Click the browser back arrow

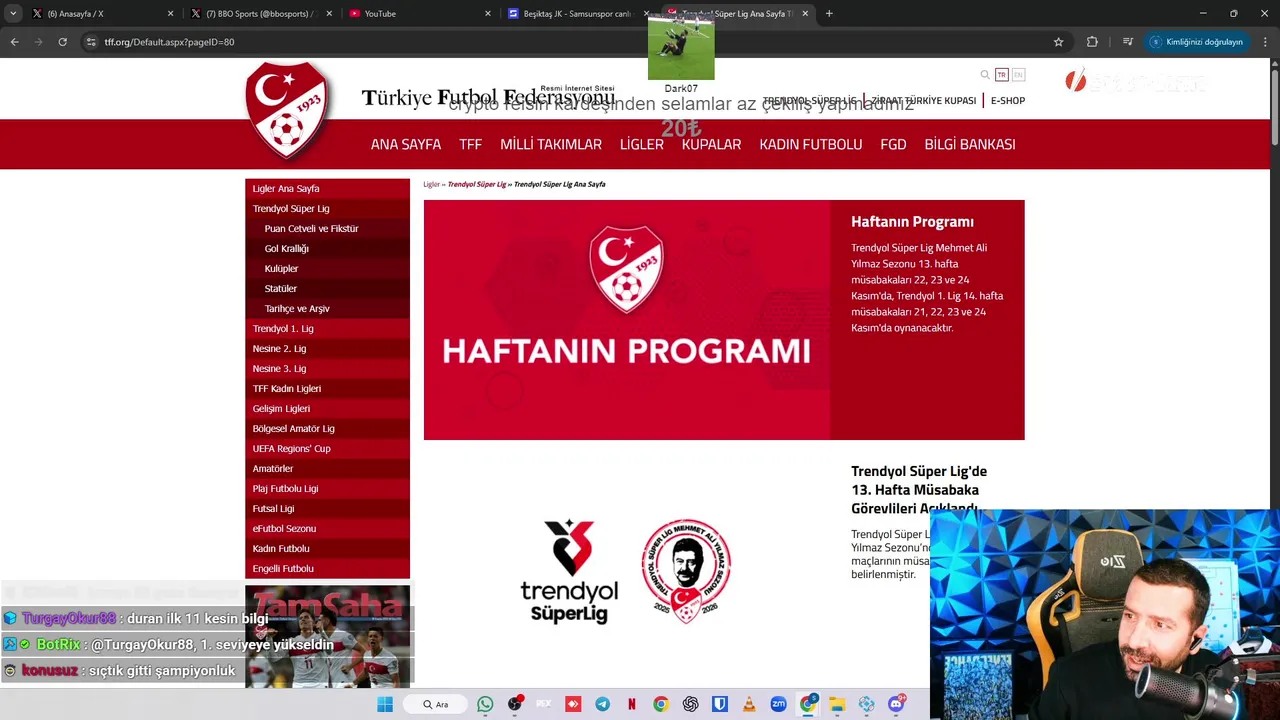point(14,42)
